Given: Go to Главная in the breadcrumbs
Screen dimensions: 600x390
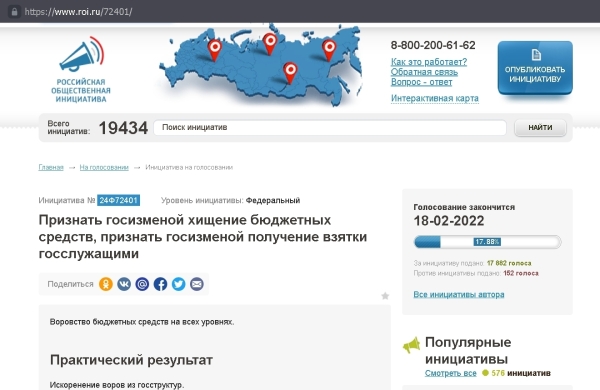Looking at the screenshot, I should point(51,167).
